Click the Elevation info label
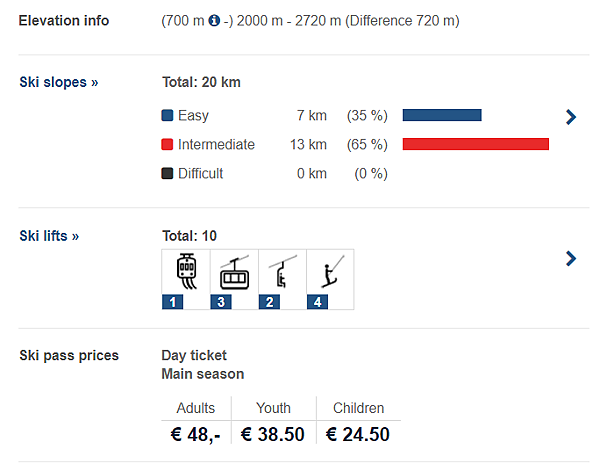The image size is (600, 464). point(64,21)
